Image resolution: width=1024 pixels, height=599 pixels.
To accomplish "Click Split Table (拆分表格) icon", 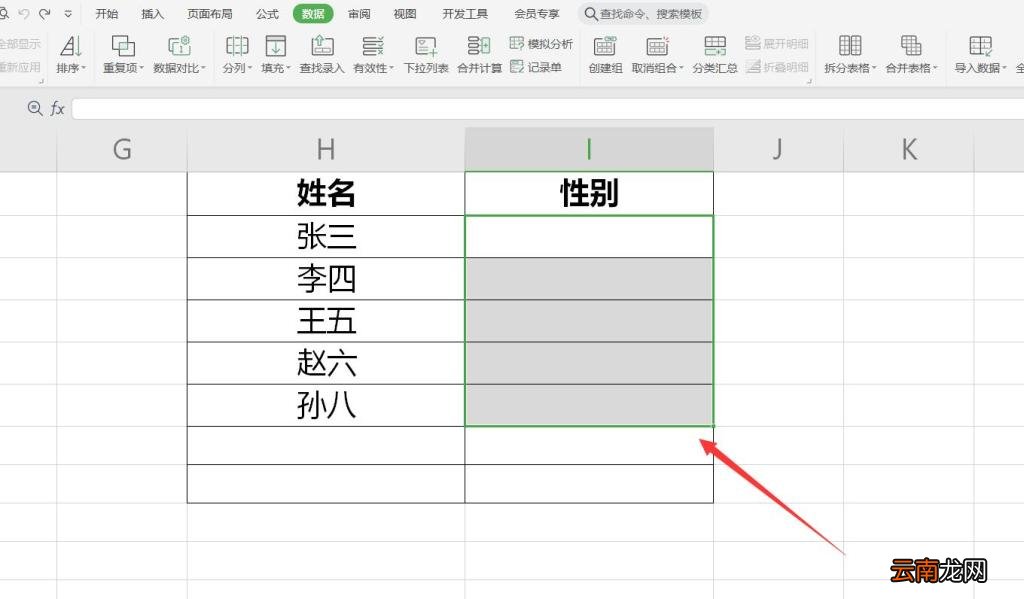I will coord(850,46).
